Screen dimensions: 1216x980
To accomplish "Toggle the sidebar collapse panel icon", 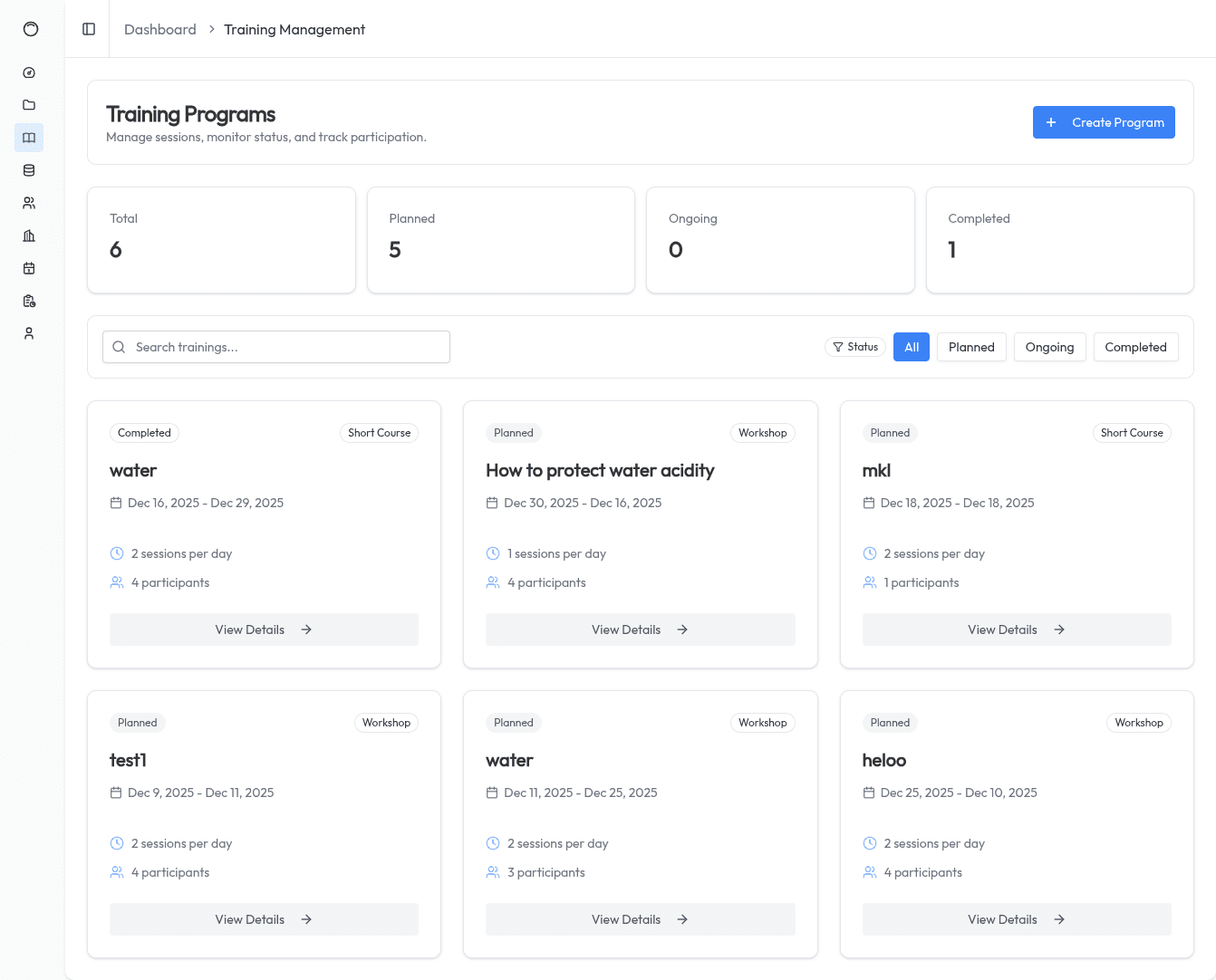I will pyautogui.click(x=88, y=29).
